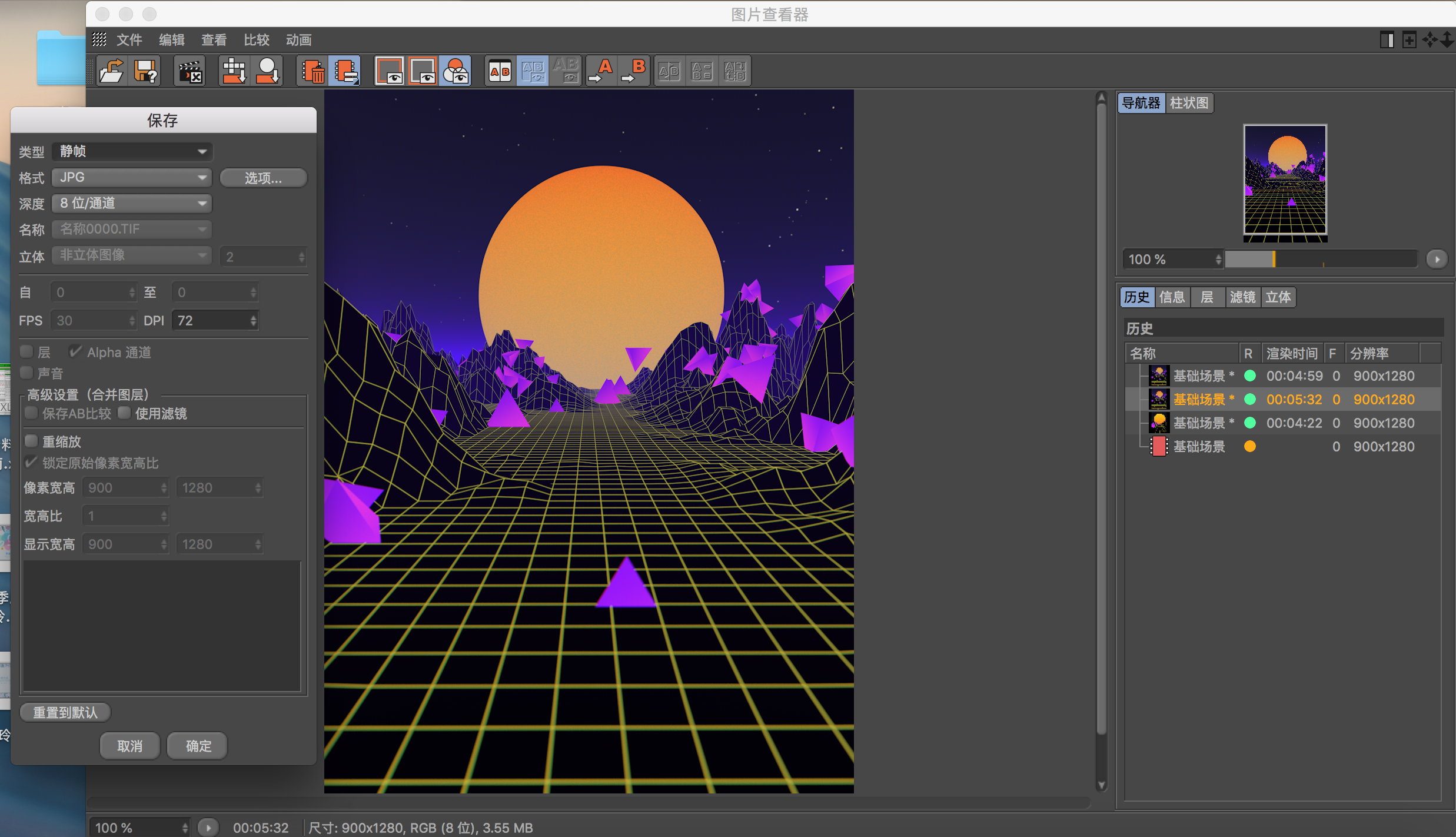Expand the 深度 8 位/通道 dropdown
1456x837 pixels.
tap(132, 203)
